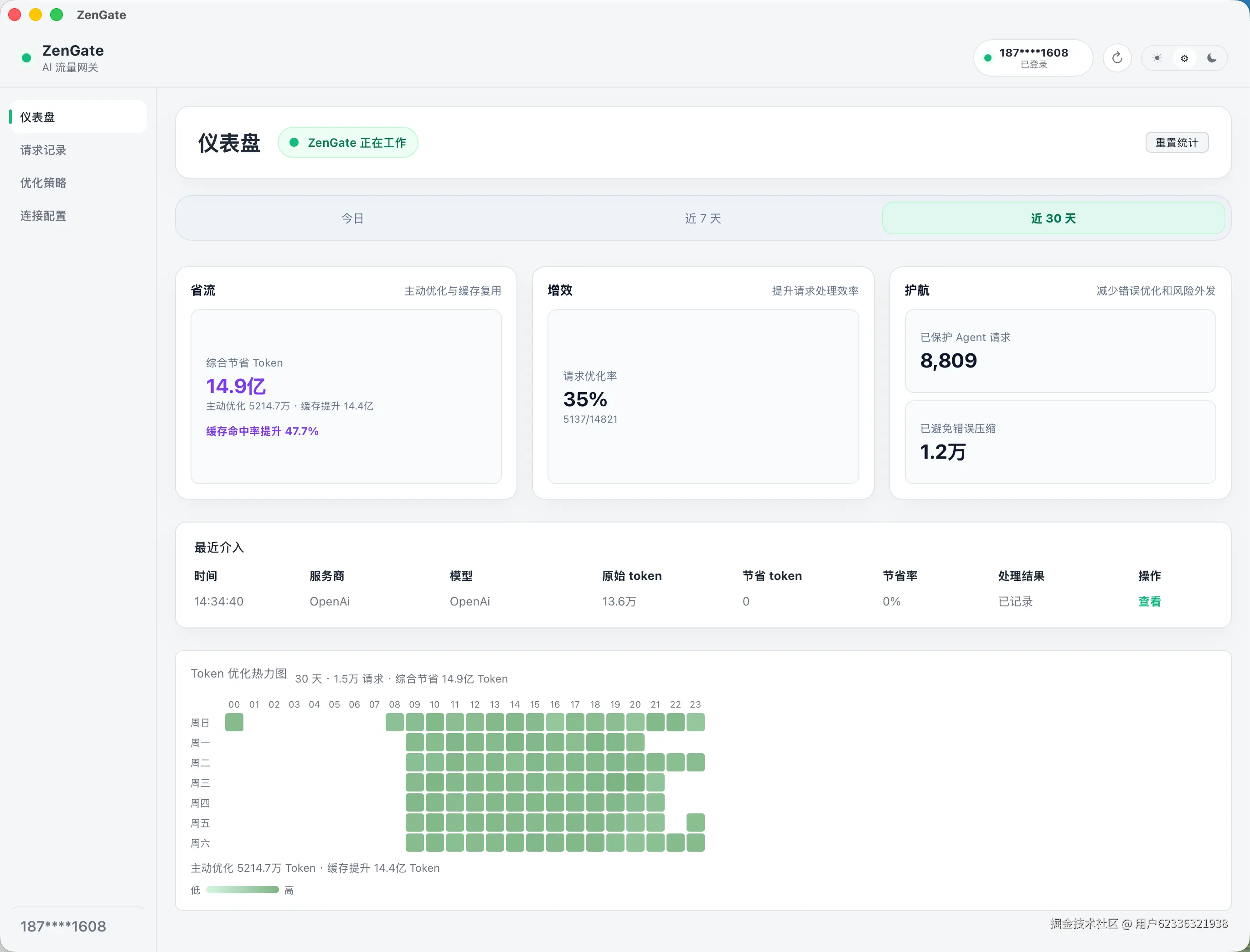Click the 最近介入 section heading

(219, 548)
